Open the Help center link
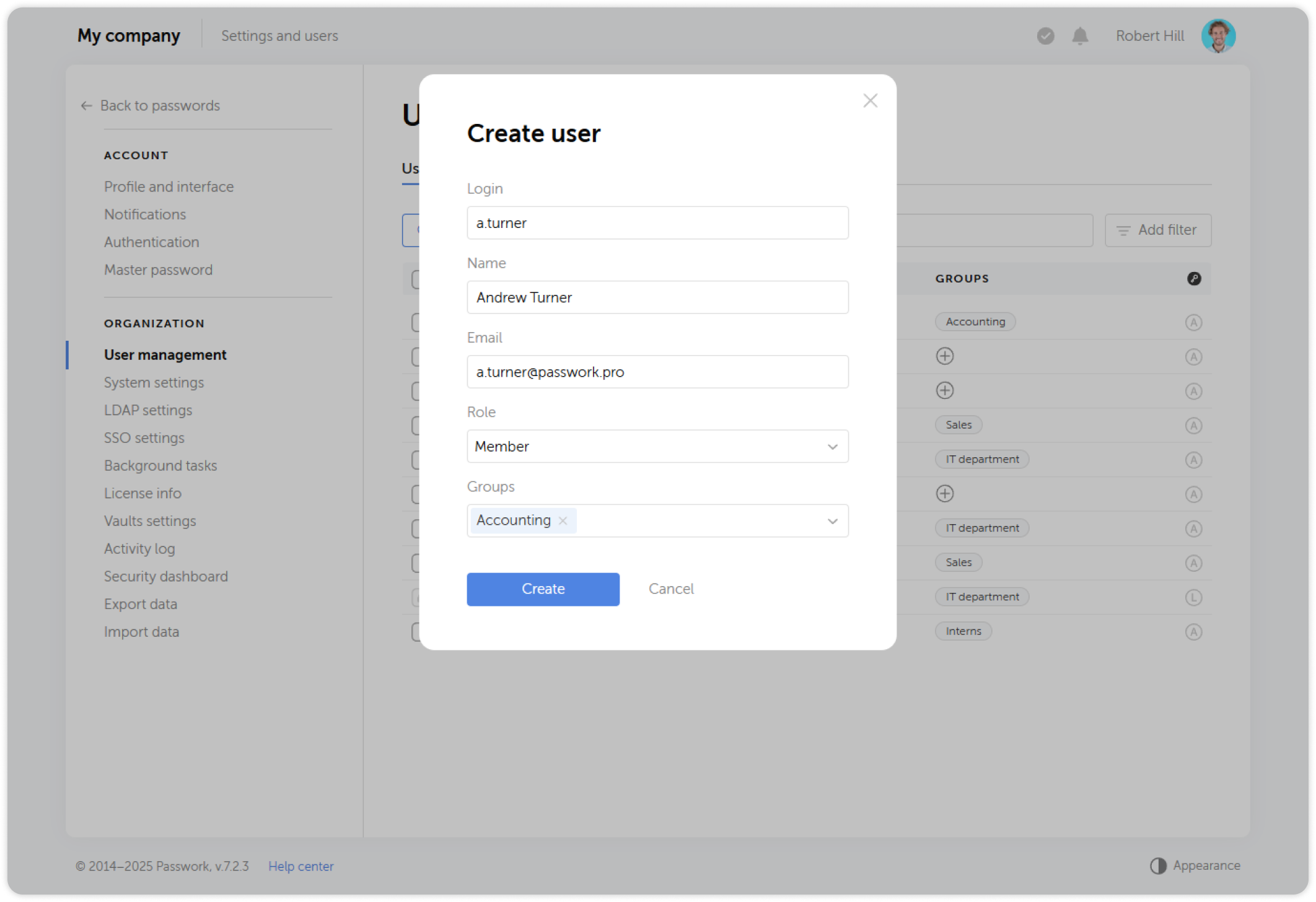1316x902 pixels. click(x=300, y=866)
